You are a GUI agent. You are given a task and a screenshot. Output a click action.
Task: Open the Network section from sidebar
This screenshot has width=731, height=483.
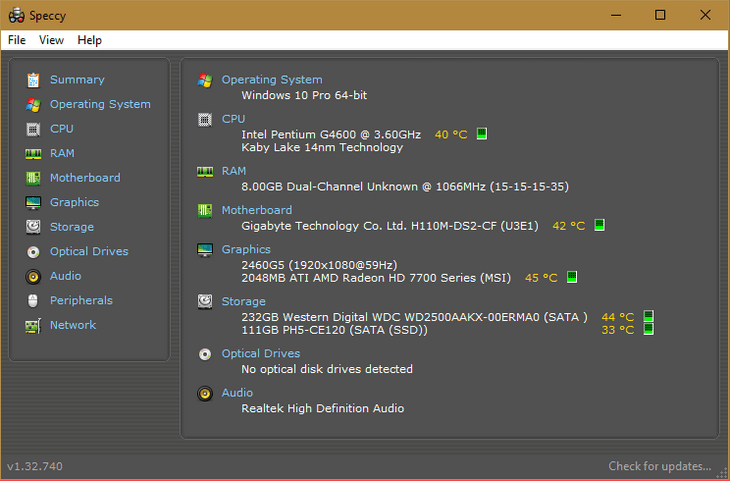(x=73, y=325)
